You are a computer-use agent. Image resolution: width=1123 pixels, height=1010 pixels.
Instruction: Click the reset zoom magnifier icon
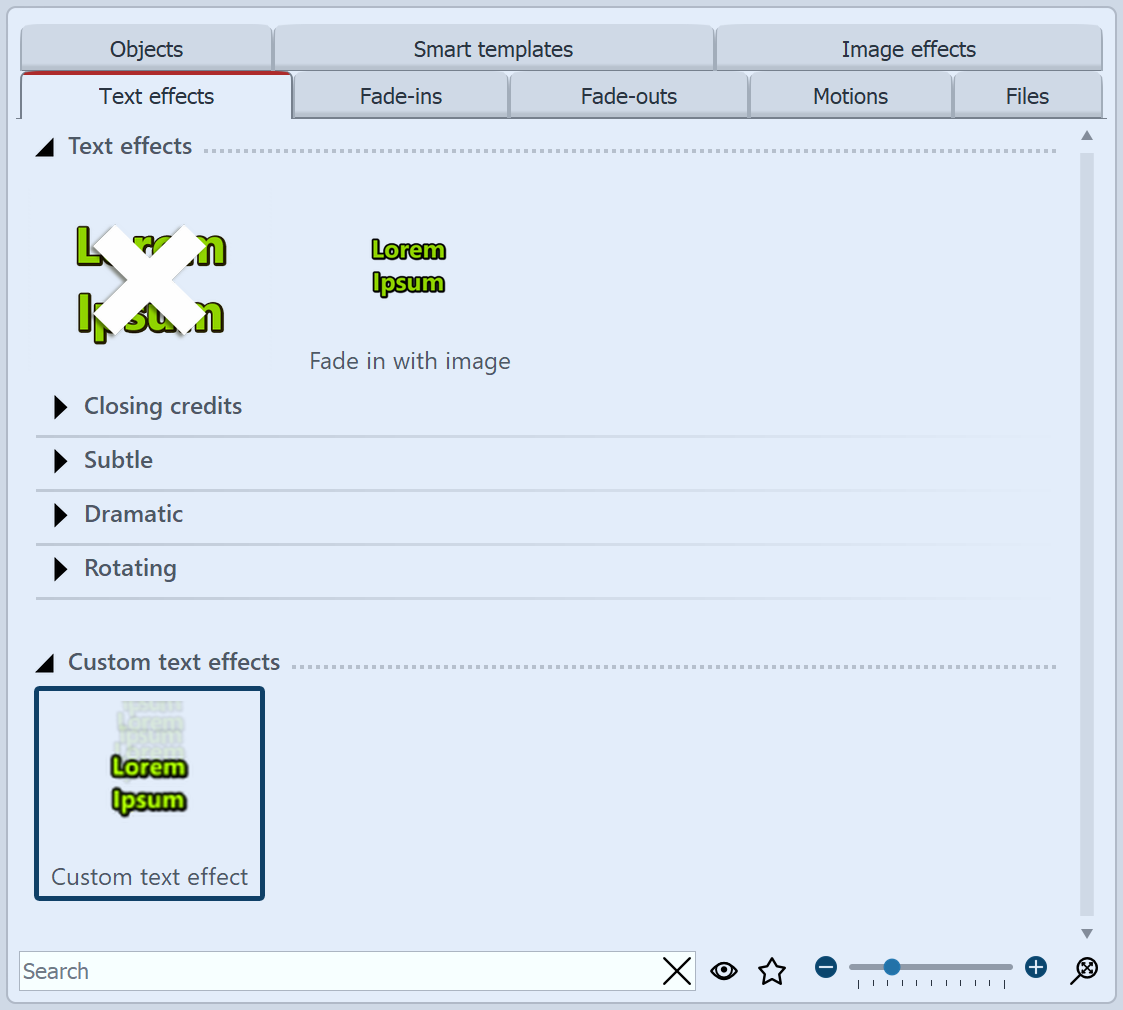1083,969
